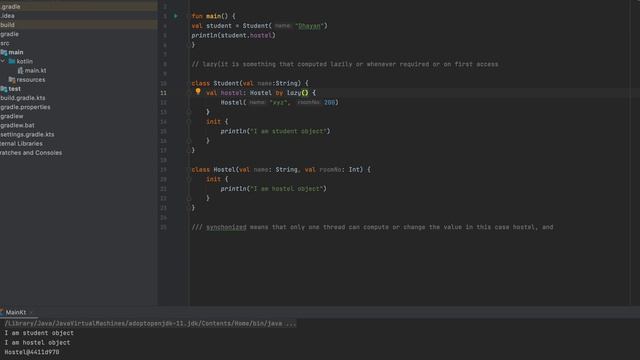Click console output line "I am hostel object"
Screen dimensions: 640x360
point(38,342)
